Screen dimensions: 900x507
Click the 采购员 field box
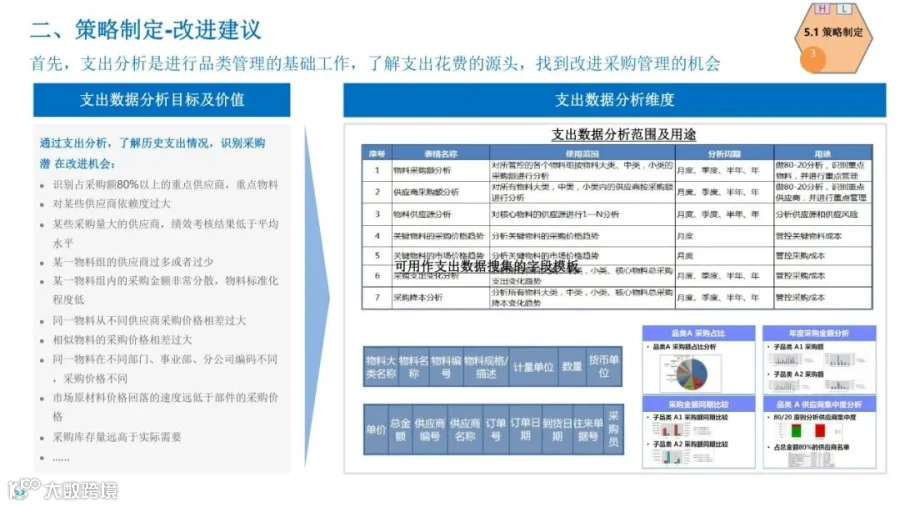click(614, 429)
